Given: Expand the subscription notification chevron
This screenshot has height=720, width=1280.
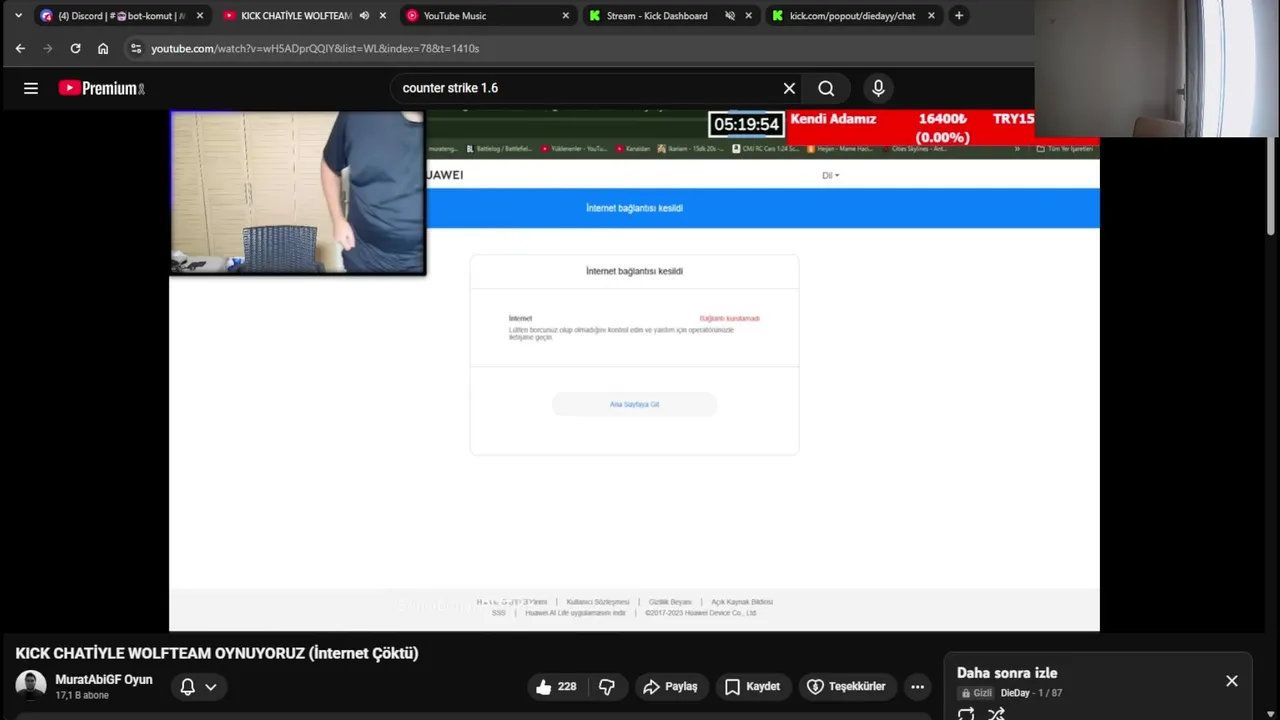Looking at the screenshot, I should (x=211, y=687).
